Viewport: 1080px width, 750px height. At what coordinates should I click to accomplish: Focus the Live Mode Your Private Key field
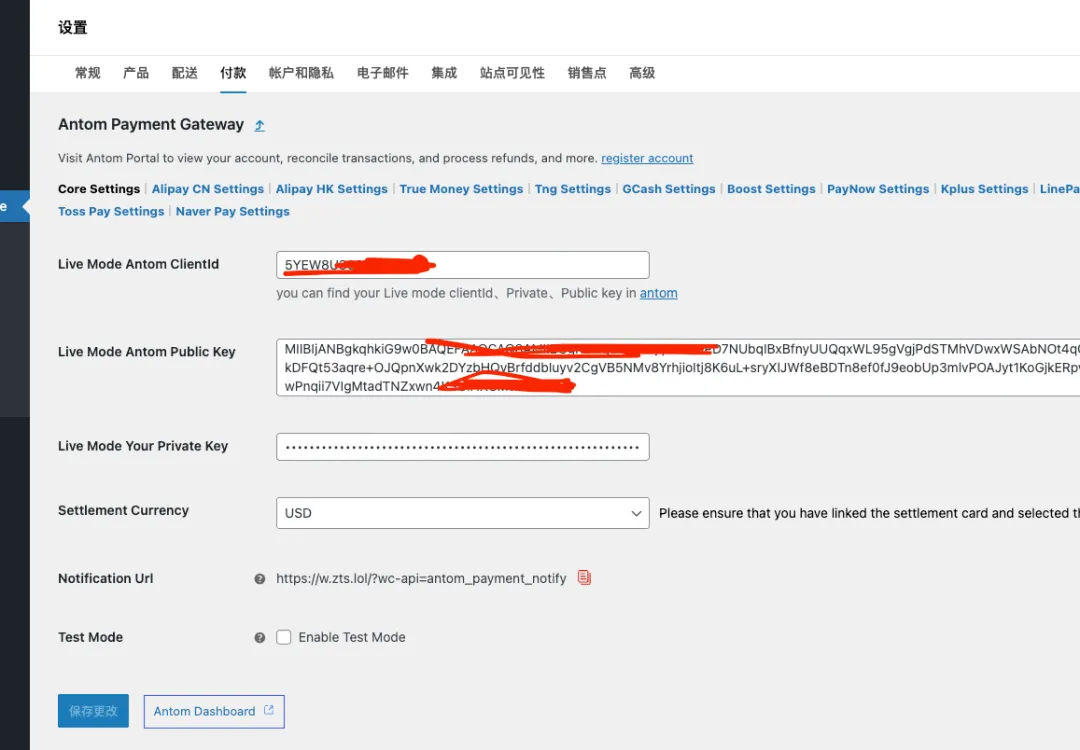pos(462,447)
